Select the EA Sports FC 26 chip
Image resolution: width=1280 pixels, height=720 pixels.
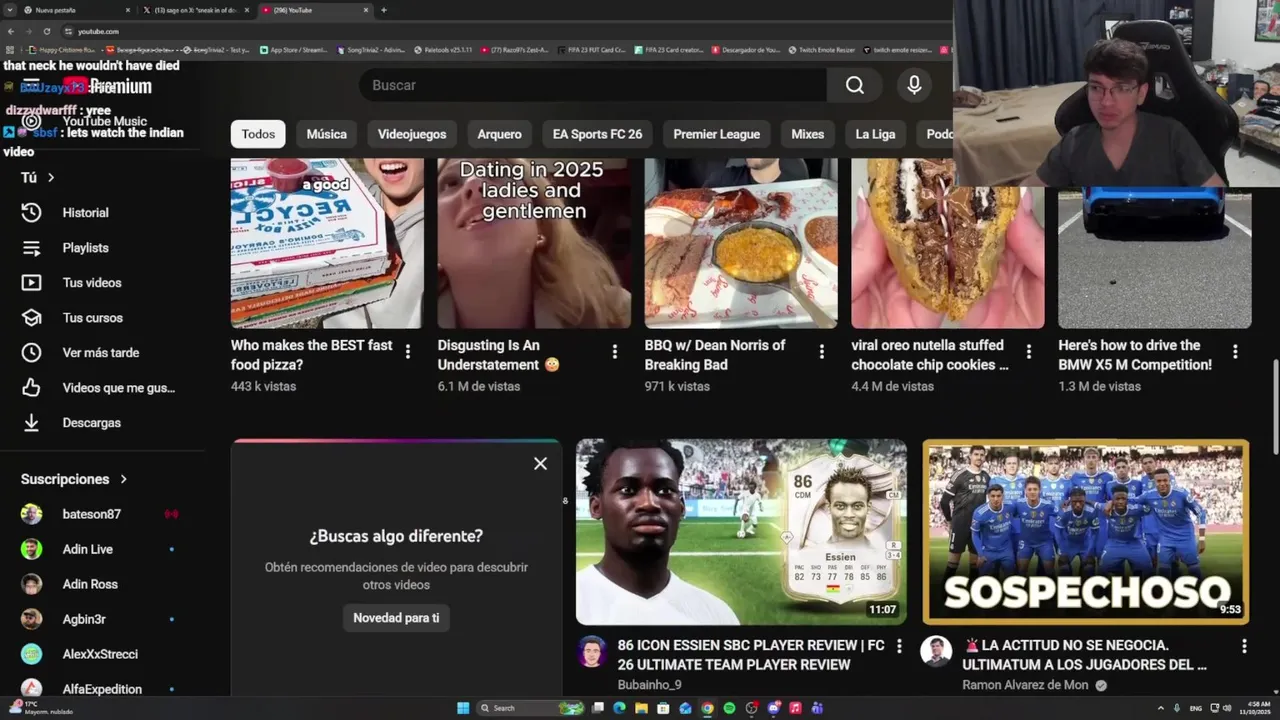597,134
